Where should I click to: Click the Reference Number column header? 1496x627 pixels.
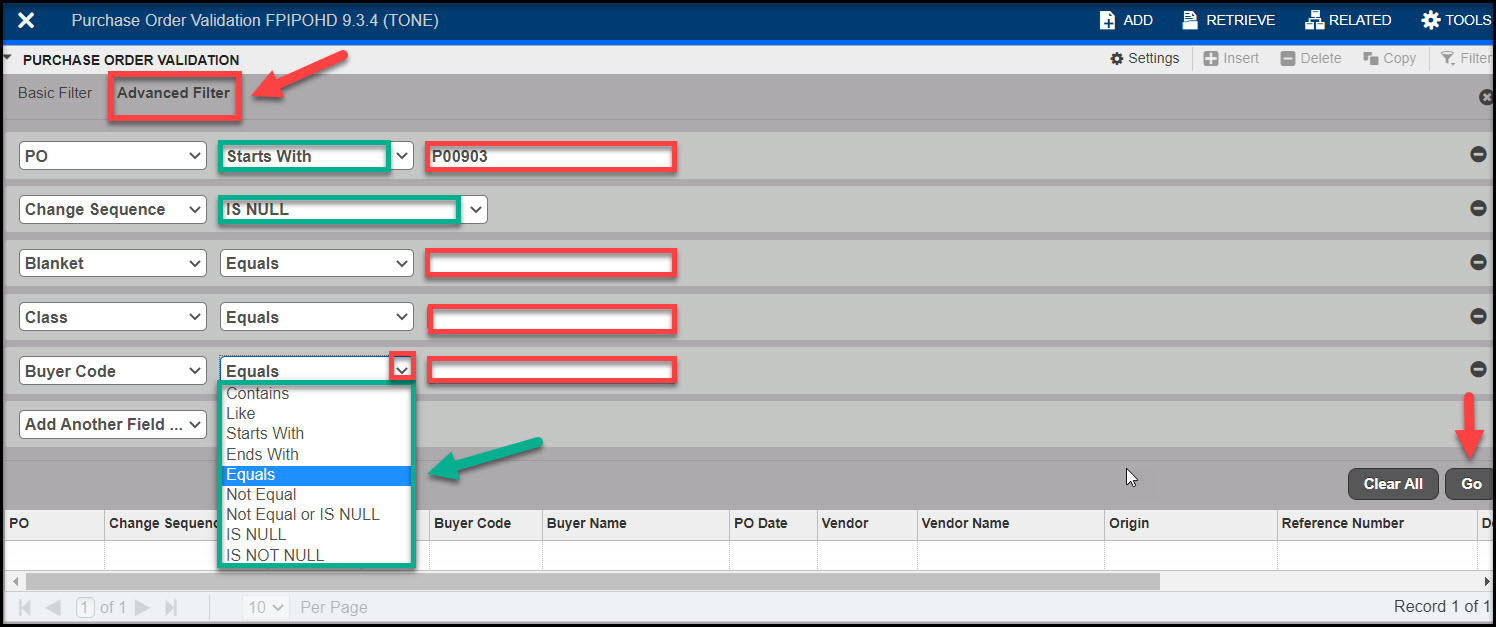pyautogui.click(x=1377, y=524)
